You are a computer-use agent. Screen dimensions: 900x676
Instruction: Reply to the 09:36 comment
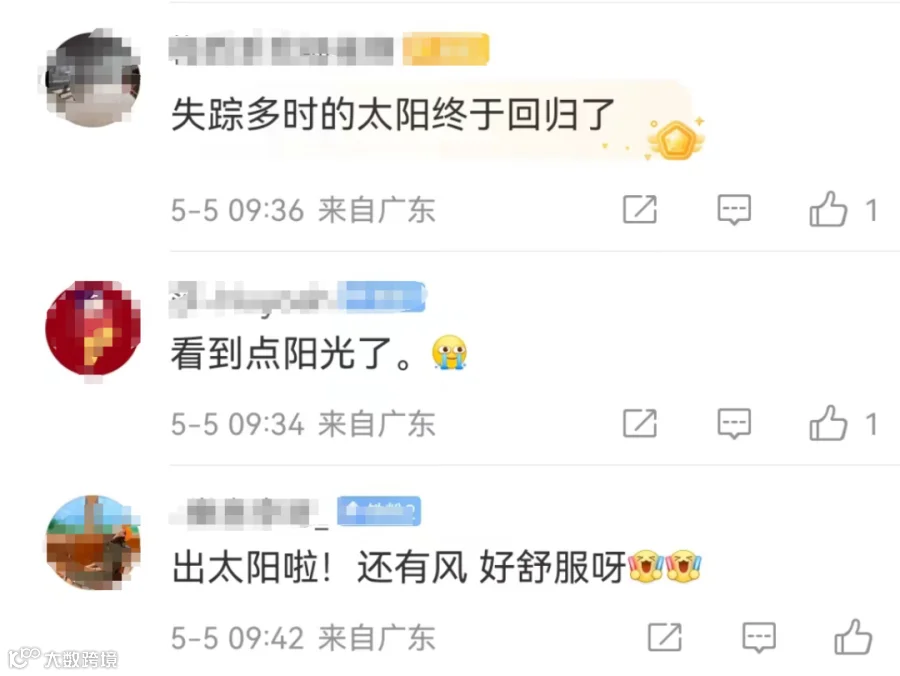pyautogui.click(x=734, y=209)
